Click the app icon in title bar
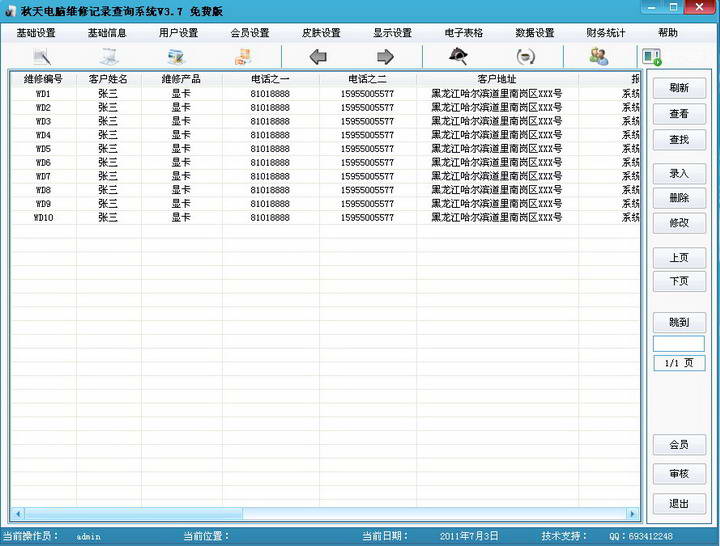Image resolution: width=720 pixels, height=546 pixels. coord(10,11)
